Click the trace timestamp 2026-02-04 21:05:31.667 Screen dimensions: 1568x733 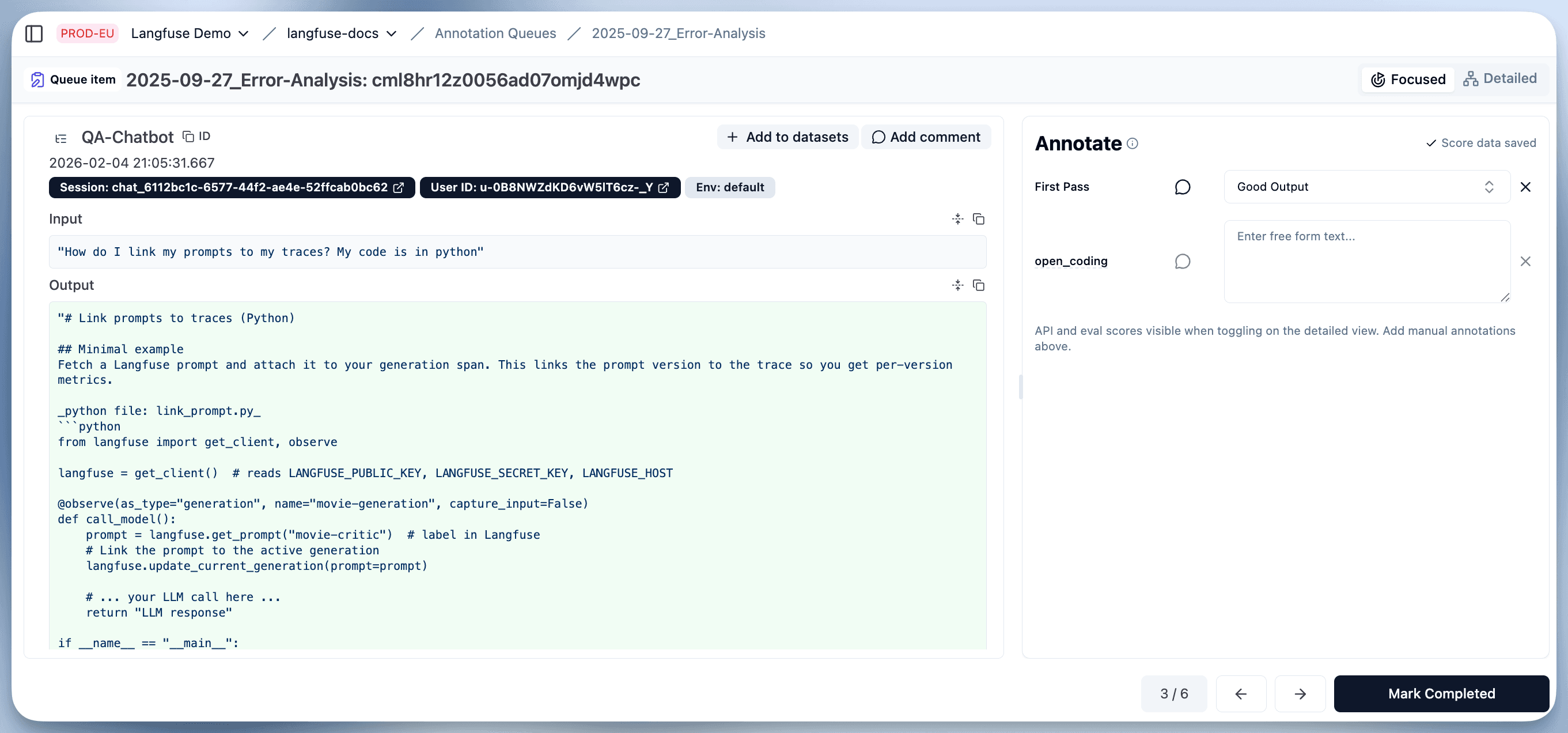pos(131,163)
